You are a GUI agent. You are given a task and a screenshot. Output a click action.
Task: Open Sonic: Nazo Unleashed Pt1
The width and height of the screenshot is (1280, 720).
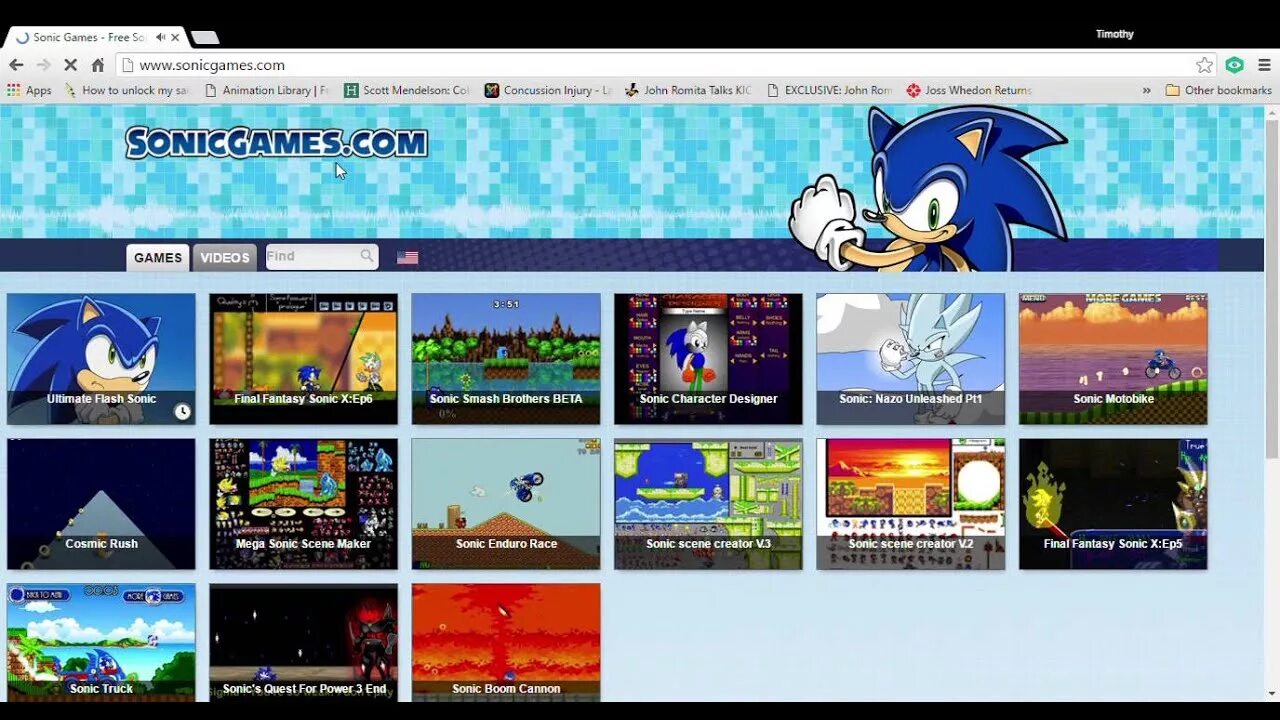(910, 359)
